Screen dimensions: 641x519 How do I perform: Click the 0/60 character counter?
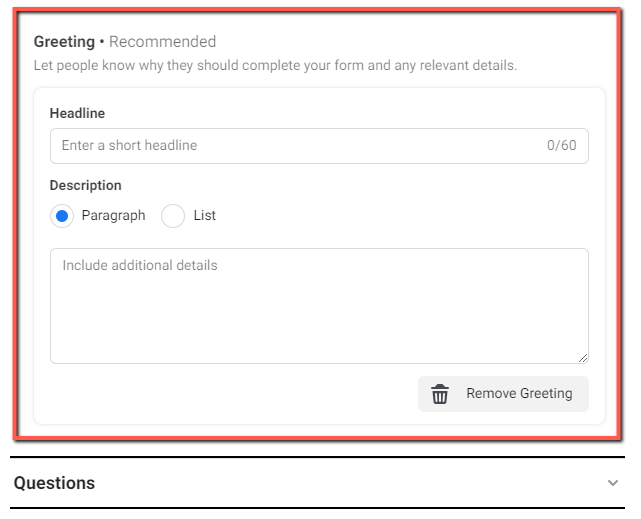pos(562,145)
